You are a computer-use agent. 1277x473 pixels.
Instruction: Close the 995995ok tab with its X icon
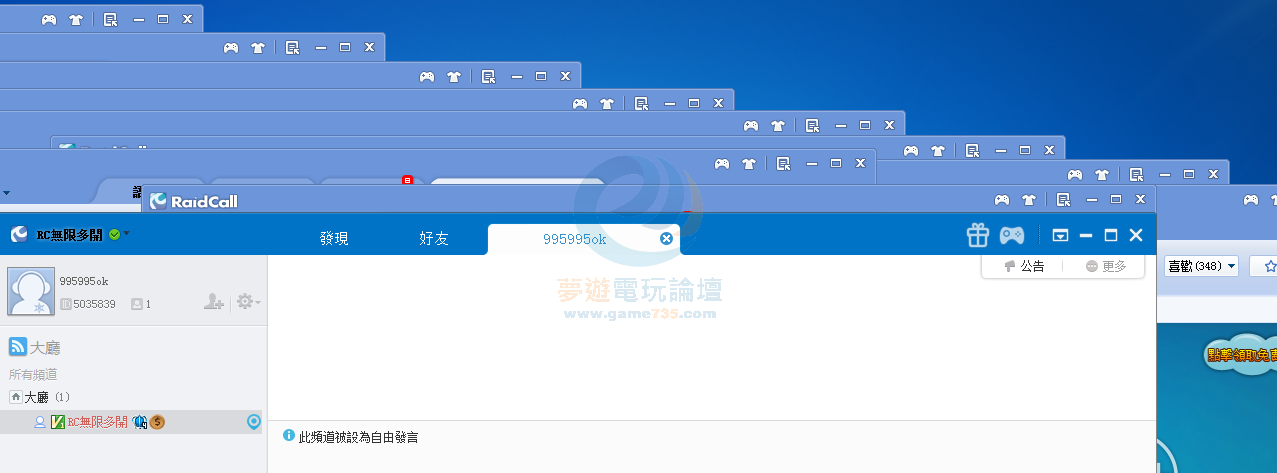[666, 239]
